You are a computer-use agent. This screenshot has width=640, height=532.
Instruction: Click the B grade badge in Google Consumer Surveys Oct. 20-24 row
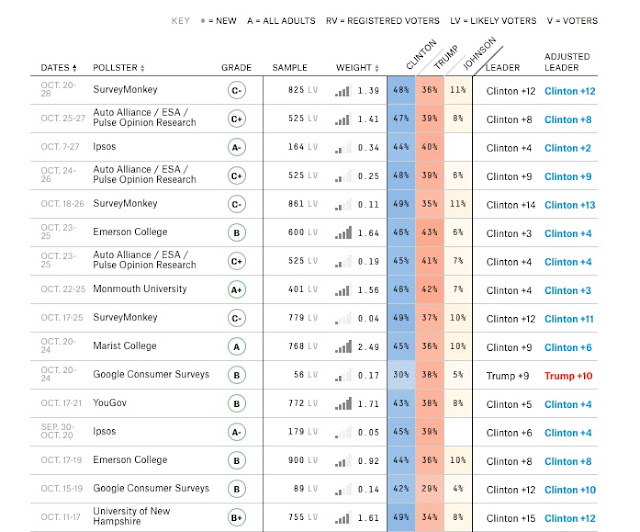pyautogui.click(x=237, y=375)
